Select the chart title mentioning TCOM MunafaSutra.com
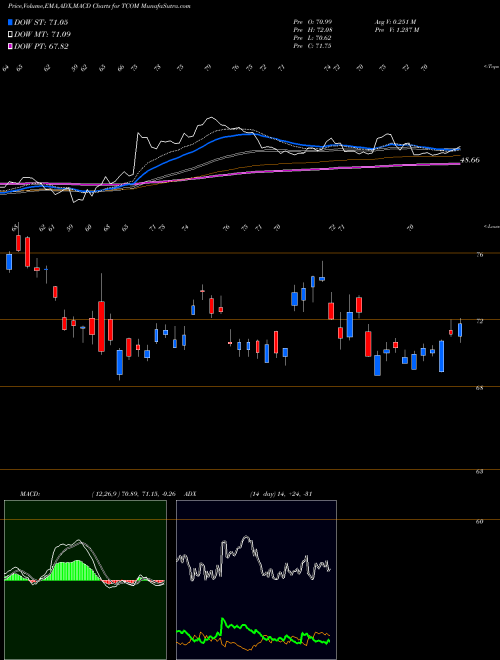This screenshot has height=660, width=500. [x=99, y=7]
